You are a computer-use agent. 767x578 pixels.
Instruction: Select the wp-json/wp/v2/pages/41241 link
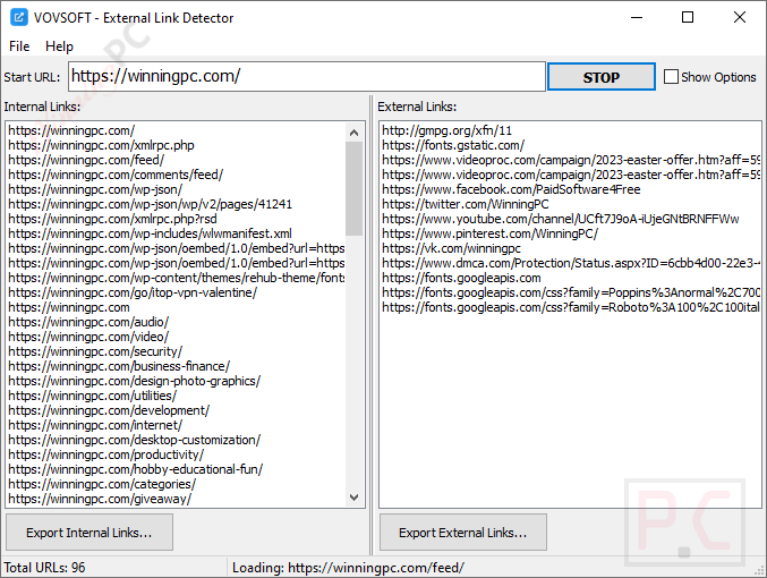(x=150, y=204)
